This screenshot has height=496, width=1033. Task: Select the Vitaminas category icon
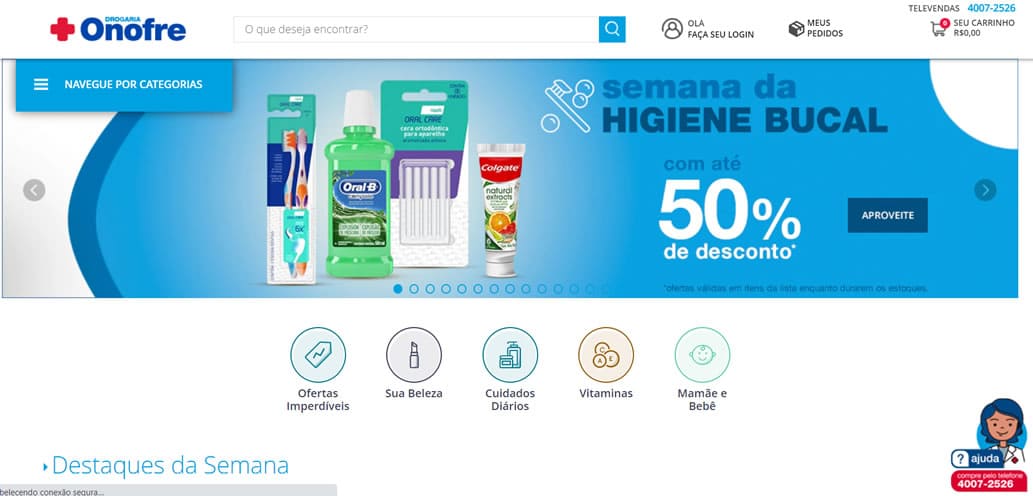tap(606, 355)
